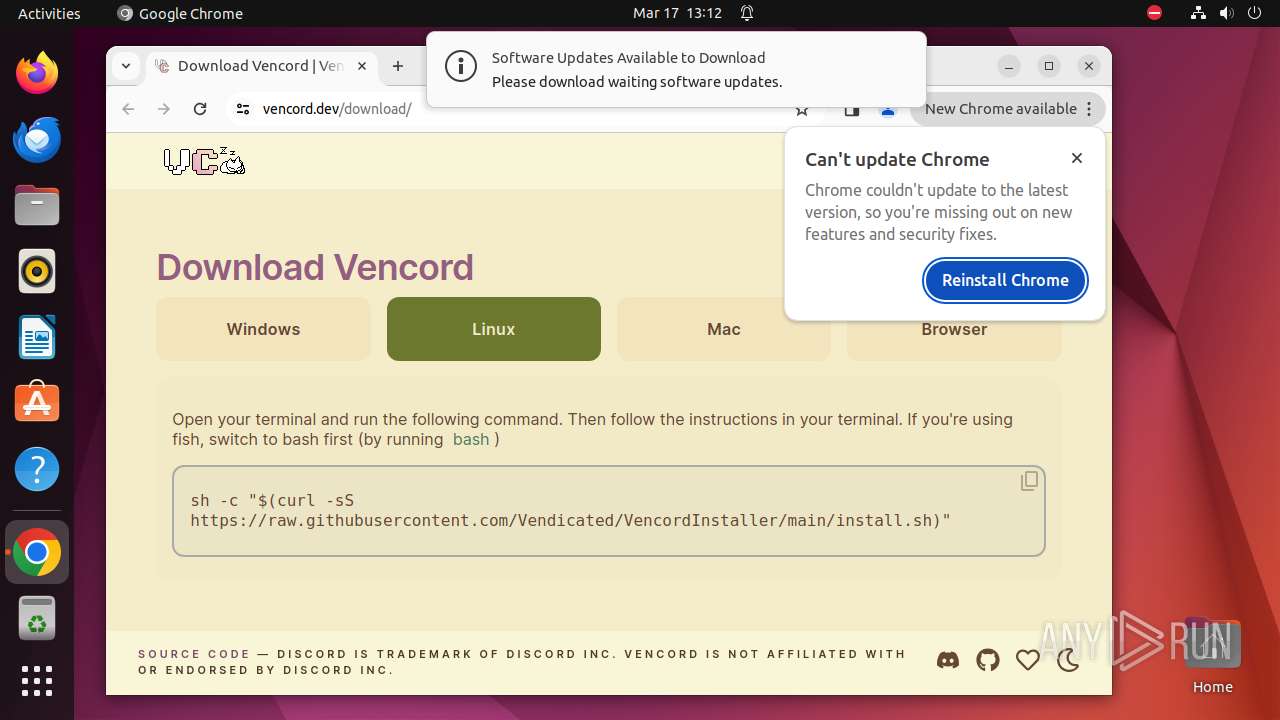Open clock calendar Mar 17 13:12
Image resolution: width=1280 pixels, height=720 pixels.
pos(677,13)
